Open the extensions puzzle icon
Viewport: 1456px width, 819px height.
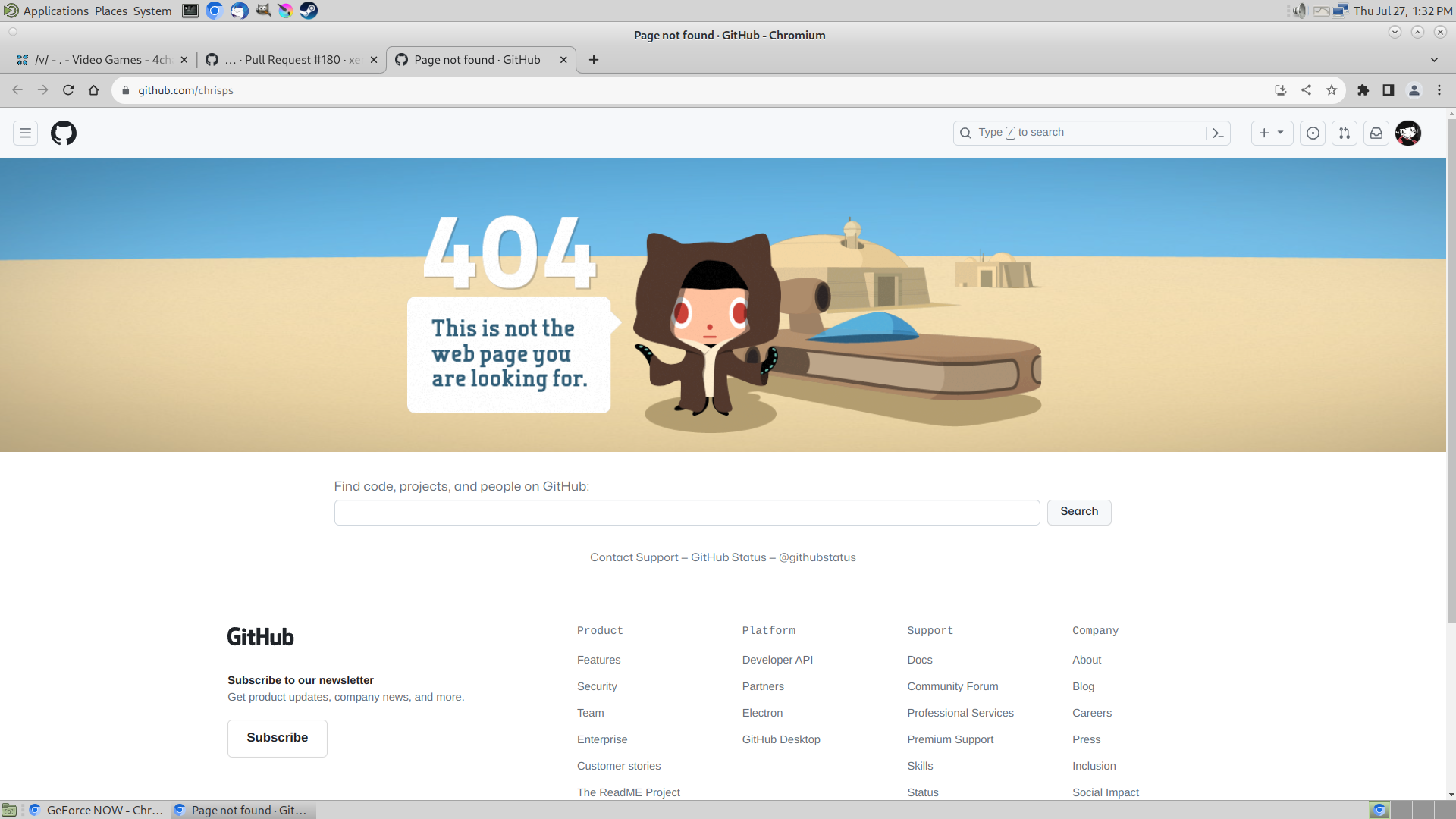tap(1363, 90)
